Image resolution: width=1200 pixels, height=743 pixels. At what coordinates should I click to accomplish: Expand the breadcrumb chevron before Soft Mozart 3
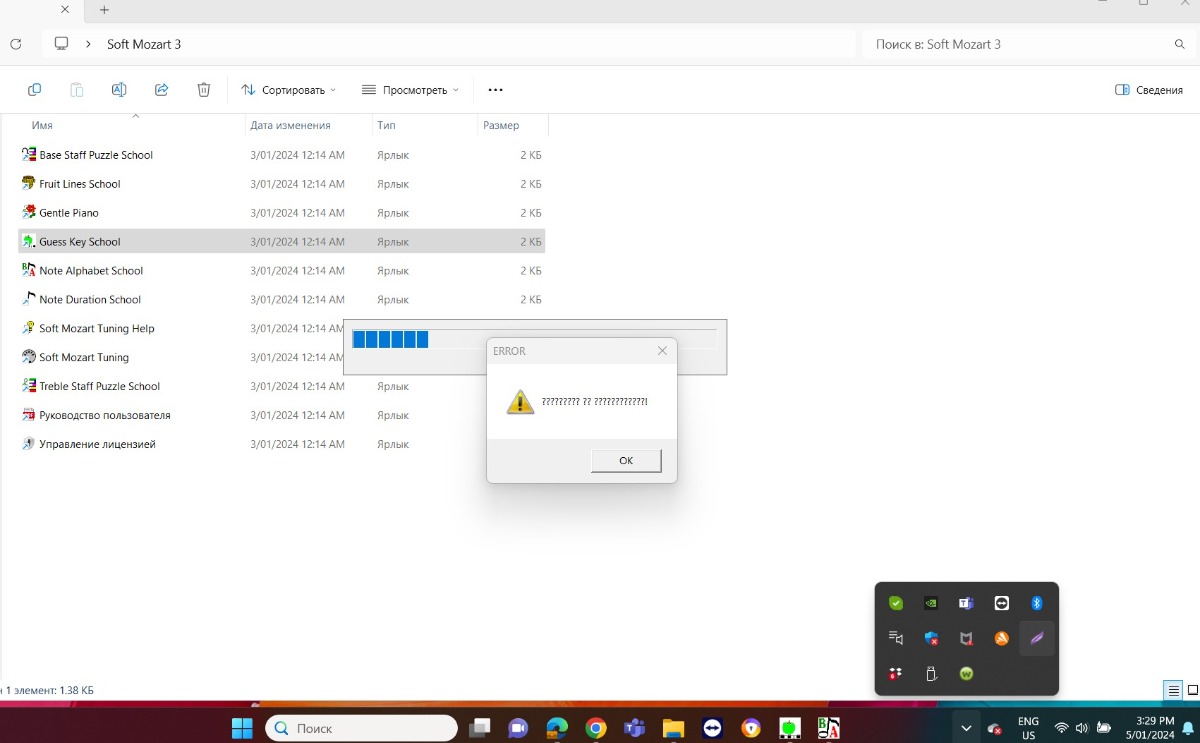click(88, 44)
